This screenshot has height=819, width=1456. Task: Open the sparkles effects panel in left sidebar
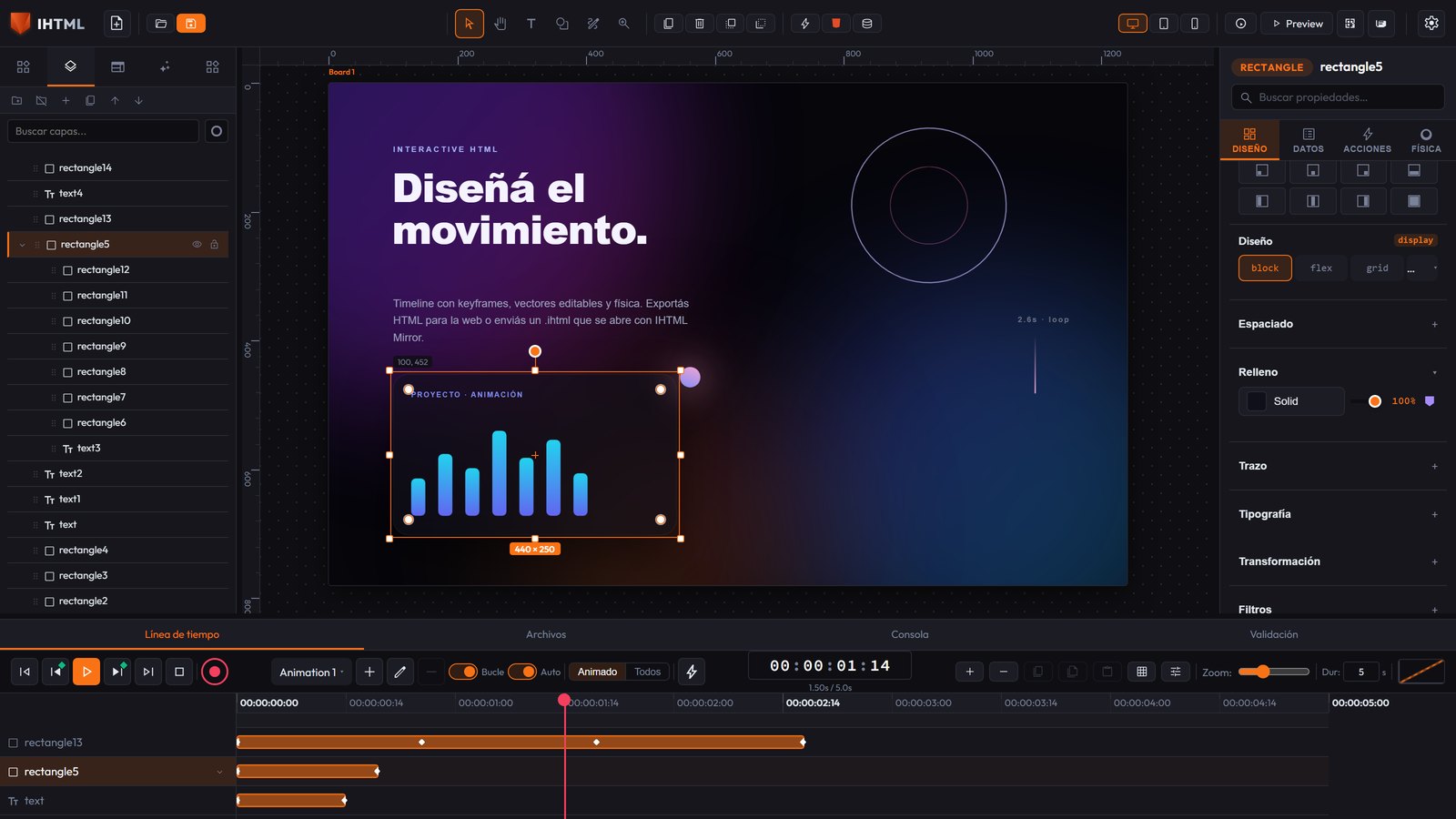tap(165, 66)
